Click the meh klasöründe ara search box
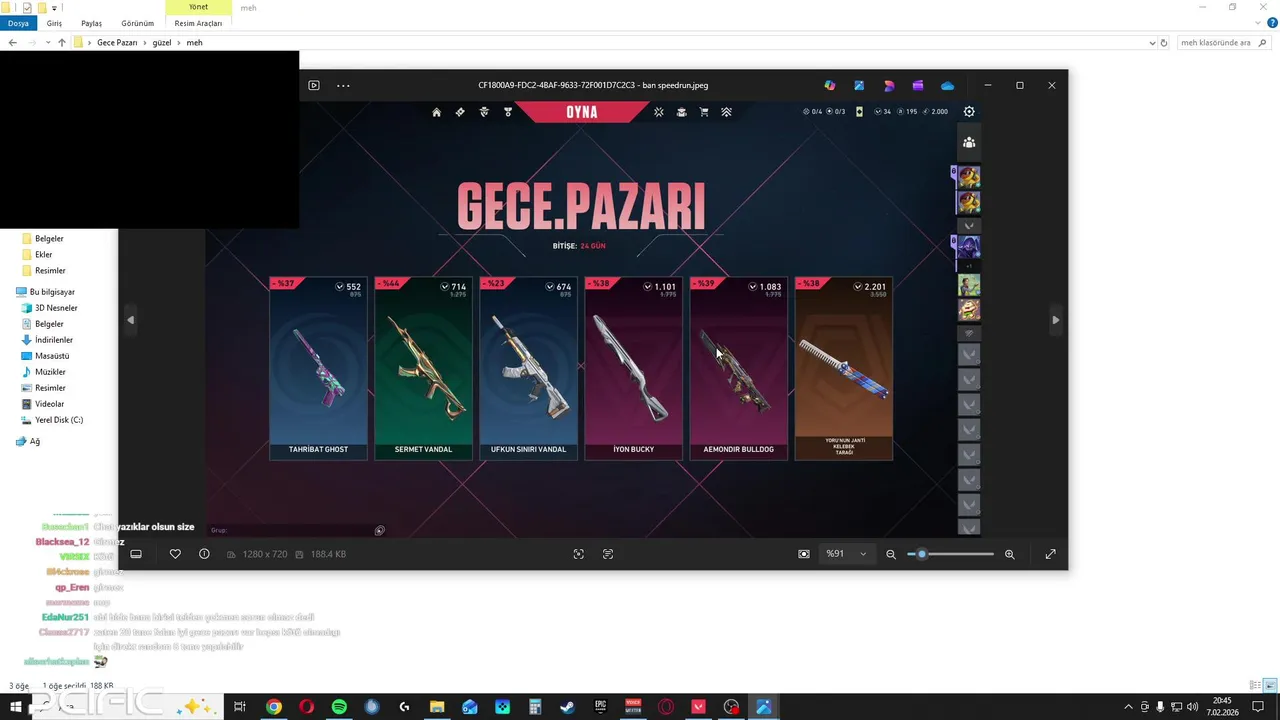This screenshot has height=720, width=1280. [1225, 43]
